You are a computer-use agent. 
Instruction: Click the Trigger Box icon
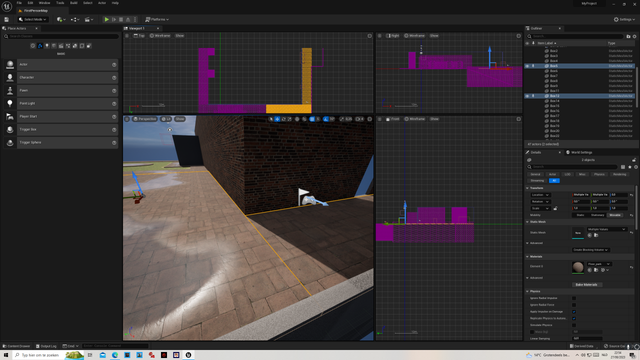click(10, 129)
